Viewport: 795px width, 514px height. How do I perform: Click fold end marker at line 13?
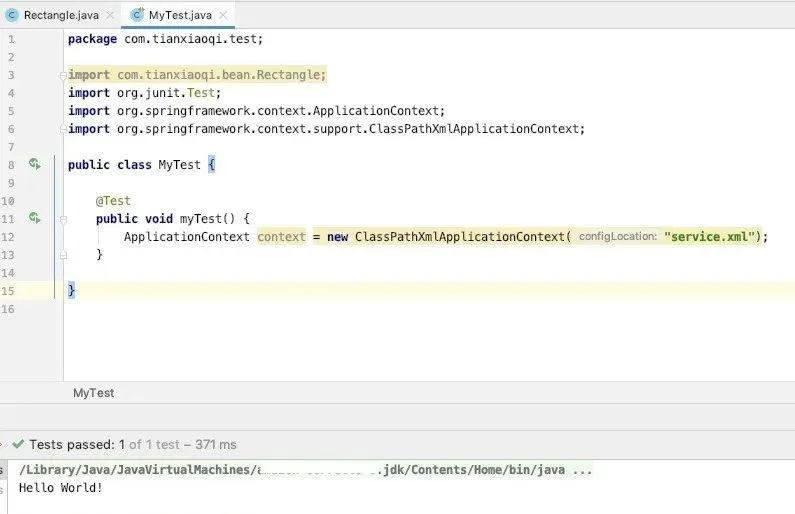click(63, 255)
